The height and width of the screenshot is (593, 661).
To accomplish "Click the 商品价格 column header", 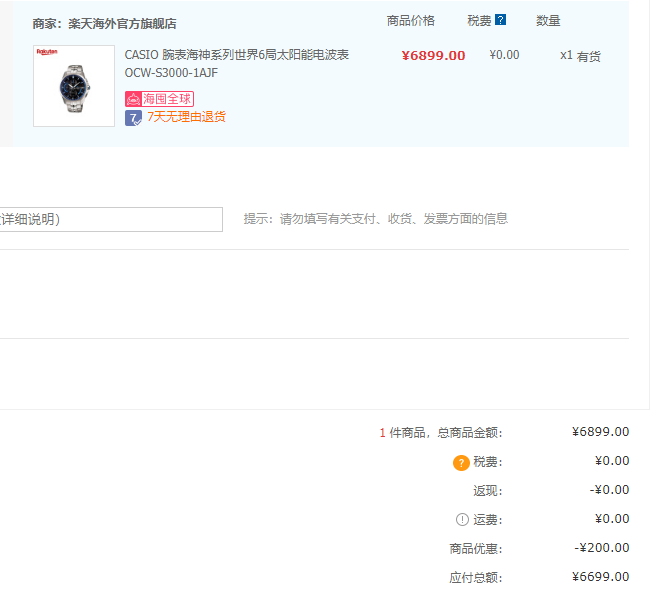I will 411,21.
